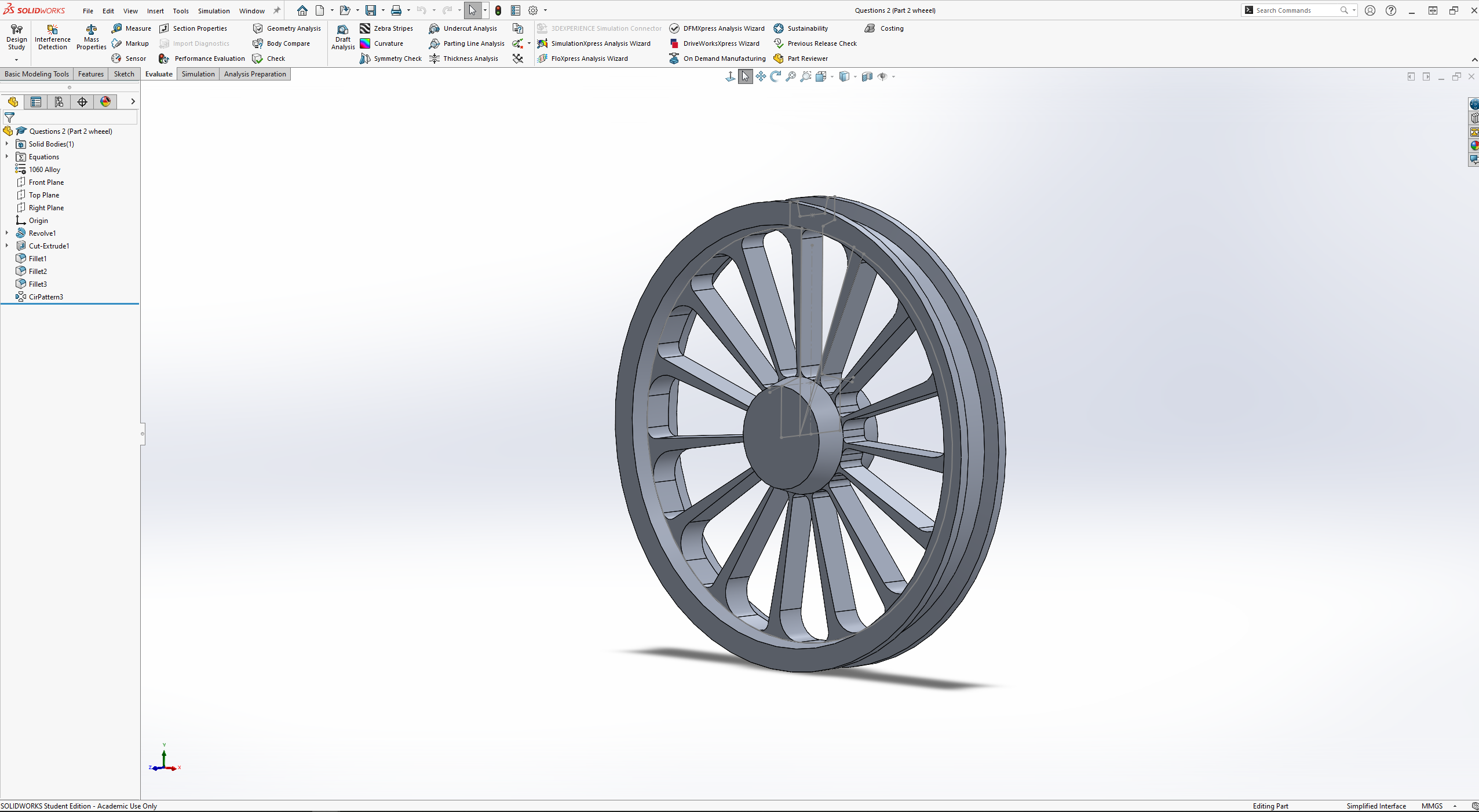
Task: Select the Measure tool
Action: coord(132,28)
